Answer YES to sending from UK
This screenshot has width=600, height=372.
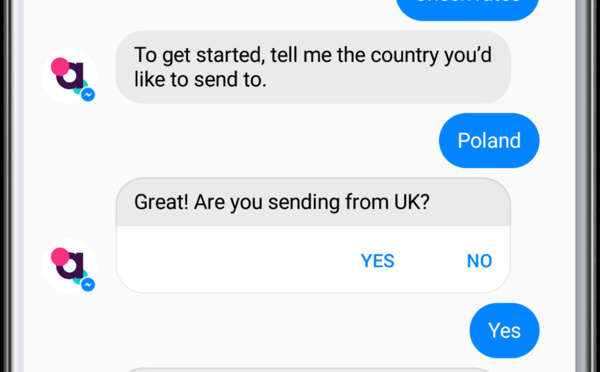(x=377, y=261)
